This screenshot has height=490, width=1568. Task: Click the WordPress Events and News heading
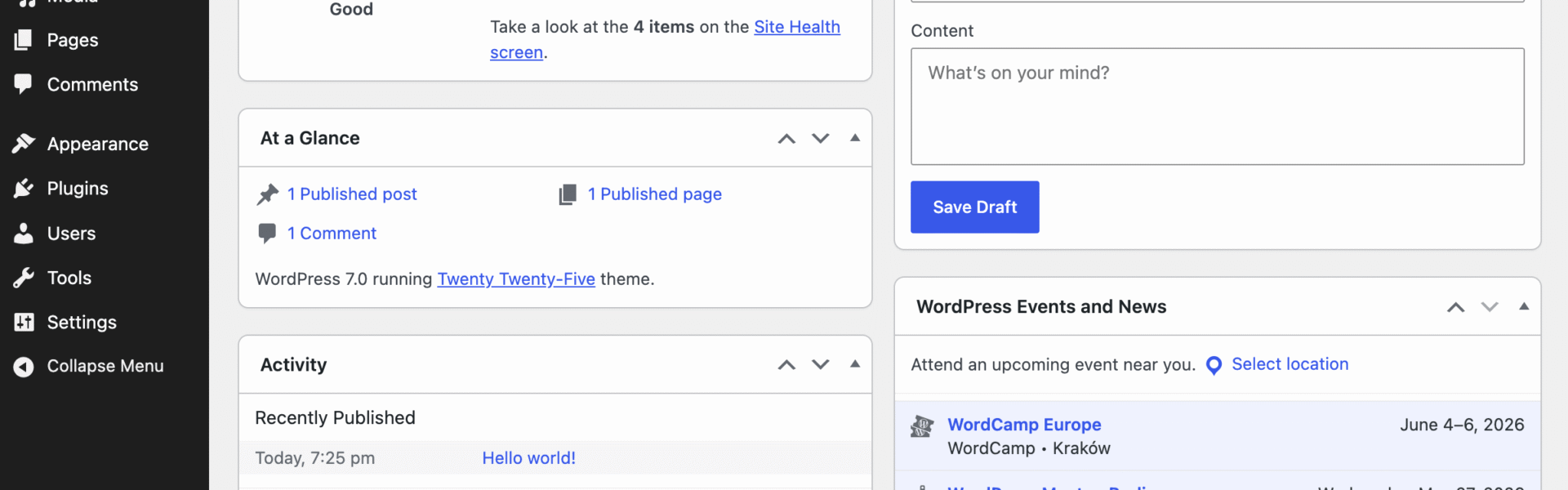(x=1041, y=307)
